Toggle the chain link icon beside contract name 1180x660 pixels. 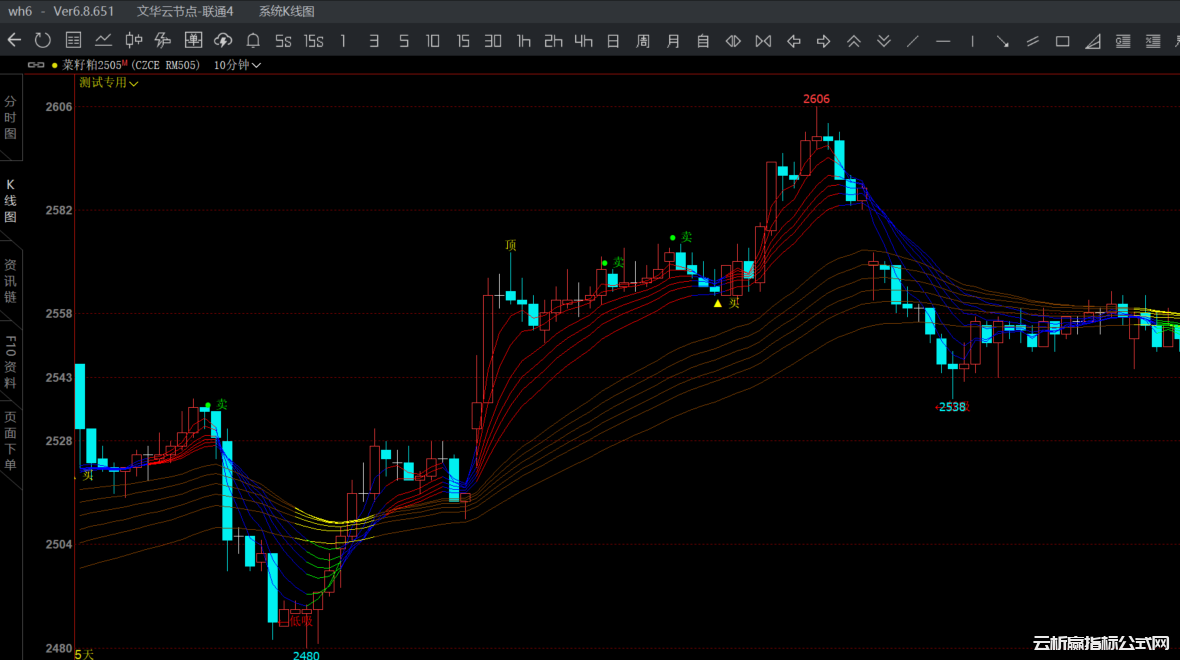tap(36, 65)
